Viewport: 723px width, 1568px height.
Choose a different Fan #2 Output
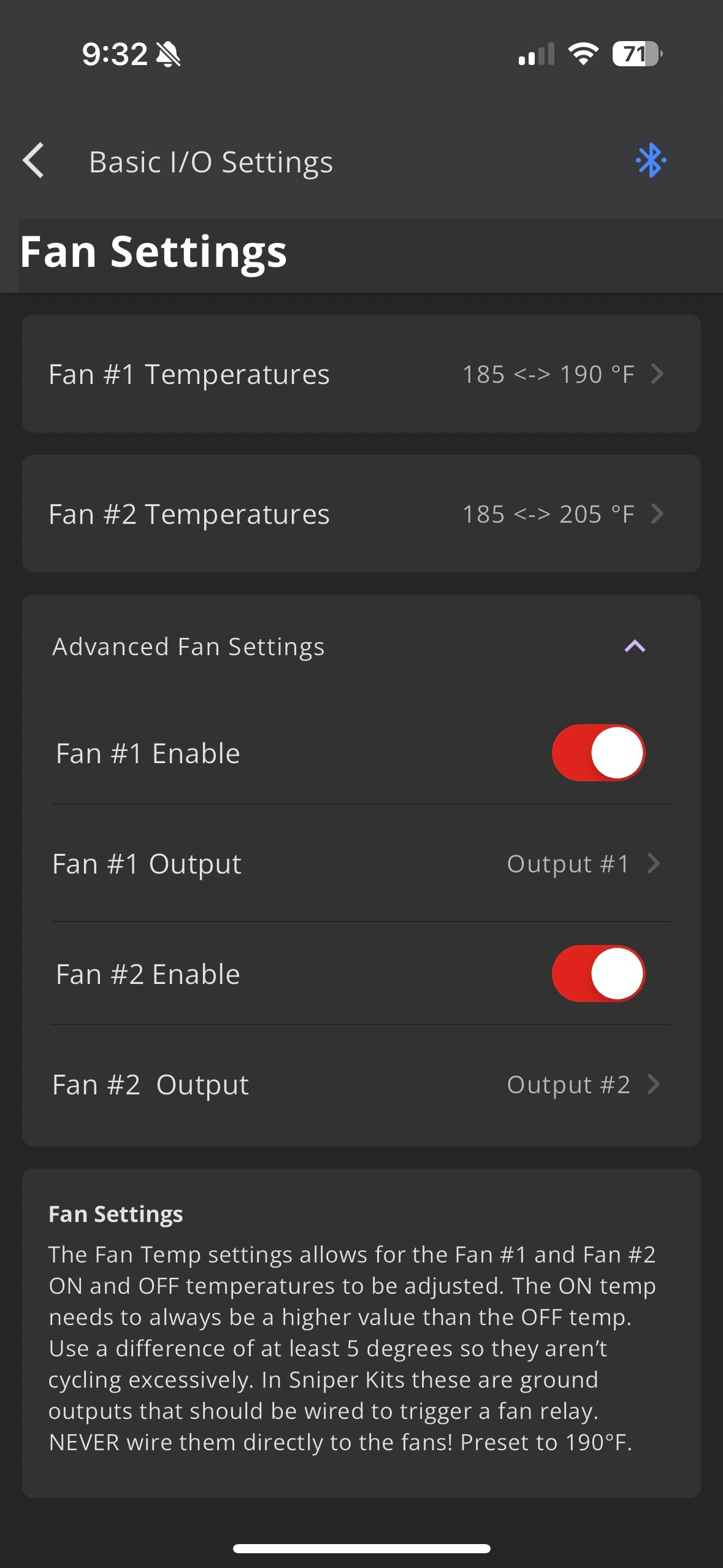[361, 1085]
